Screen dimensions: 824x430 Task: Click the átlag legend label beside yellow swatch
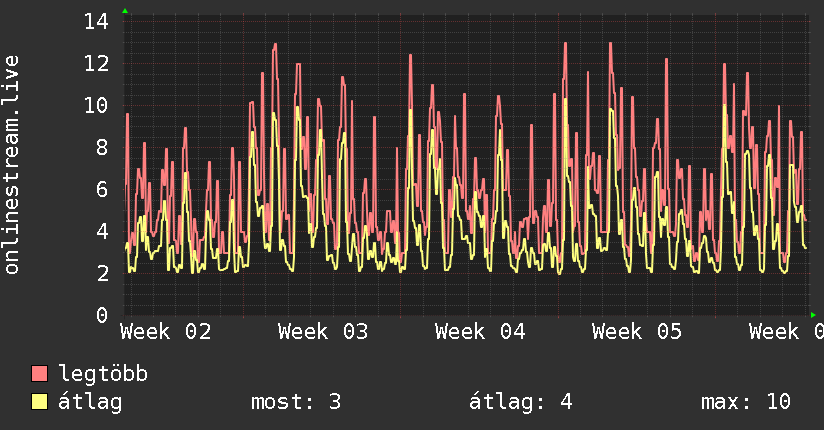pyautogui.click(x=90, y=402)
